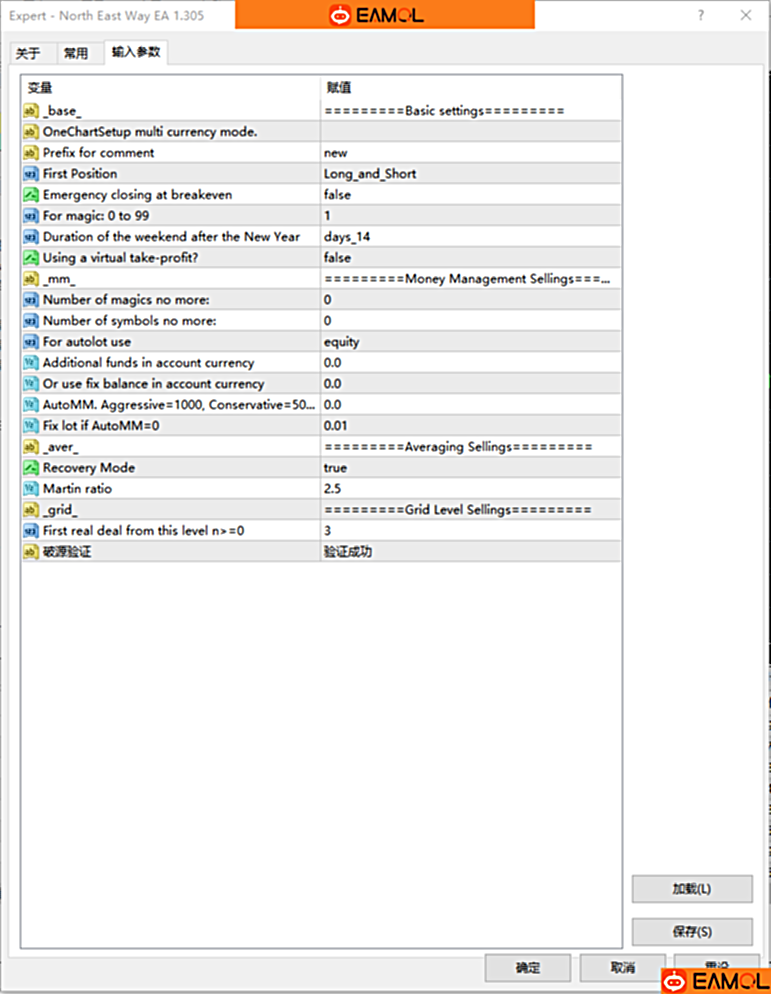
Task: Click the icon beside OneChartSetup multi currency mode
Action: [31, 132]
